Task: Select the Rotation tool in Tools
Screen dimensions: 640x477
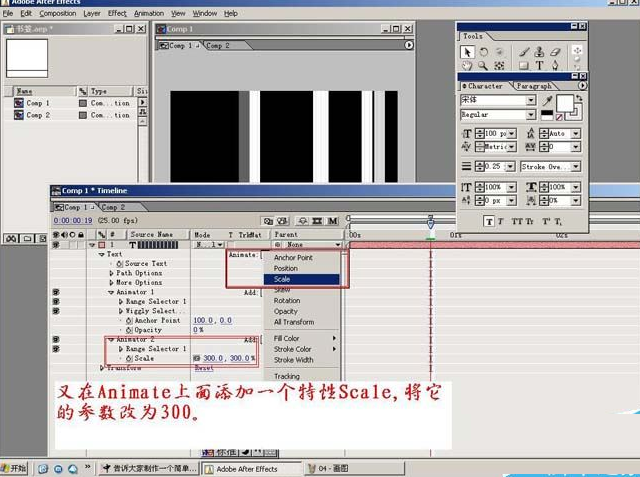Action: (x=483, y=52)
